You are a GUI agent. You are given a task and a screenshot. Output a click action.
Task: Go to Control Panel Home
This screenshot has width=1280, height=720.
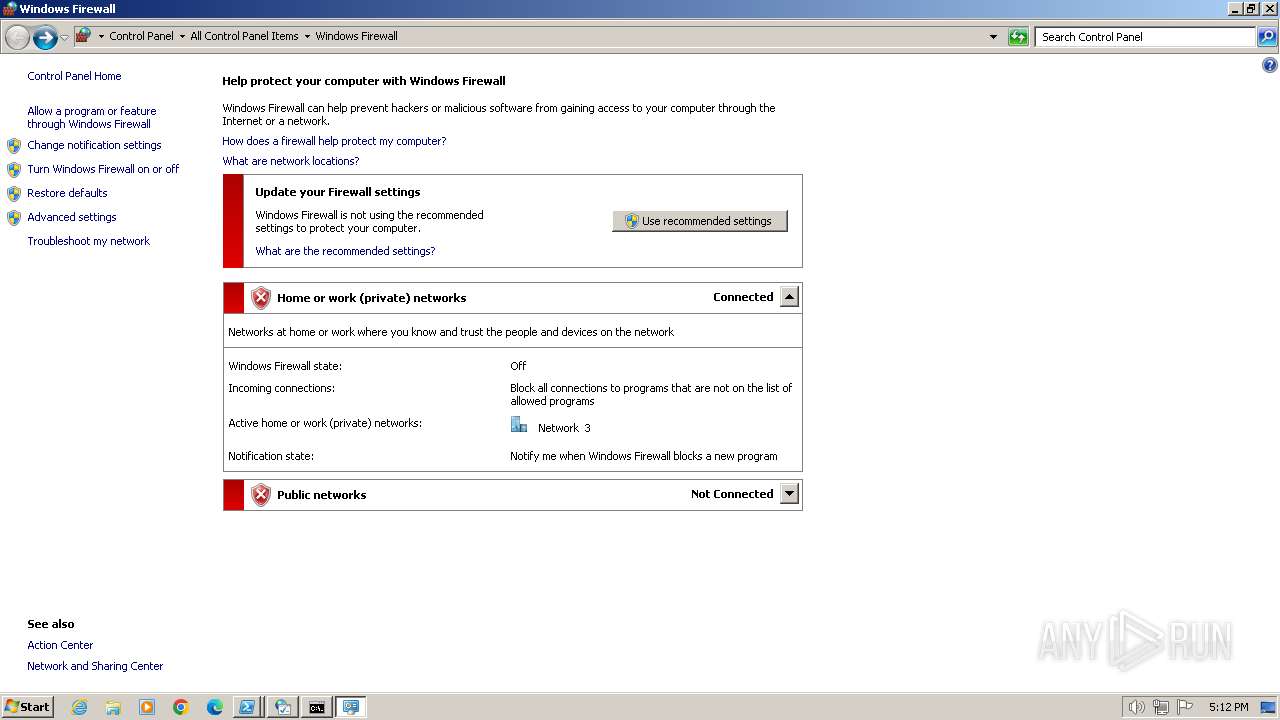[x=74, y=76]
